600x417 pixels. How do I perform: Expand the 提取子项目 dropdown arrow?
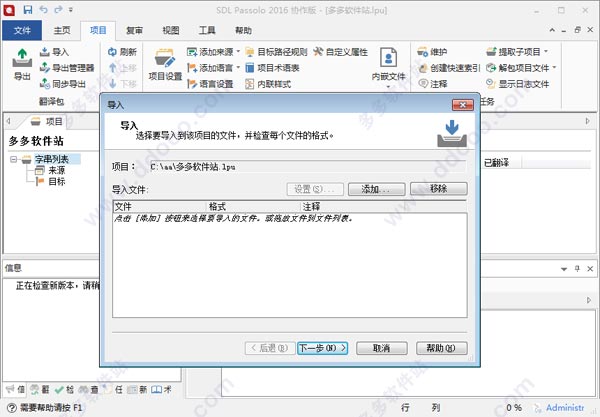point(546,51)
